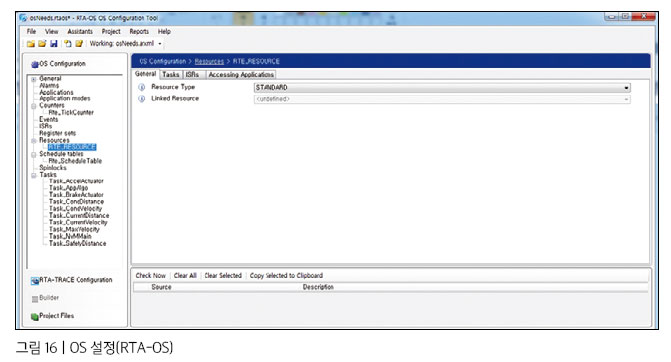Select Task_CondDistance in the tree
This screenshot has width=671, height=362.
click(x=76, y=202)
